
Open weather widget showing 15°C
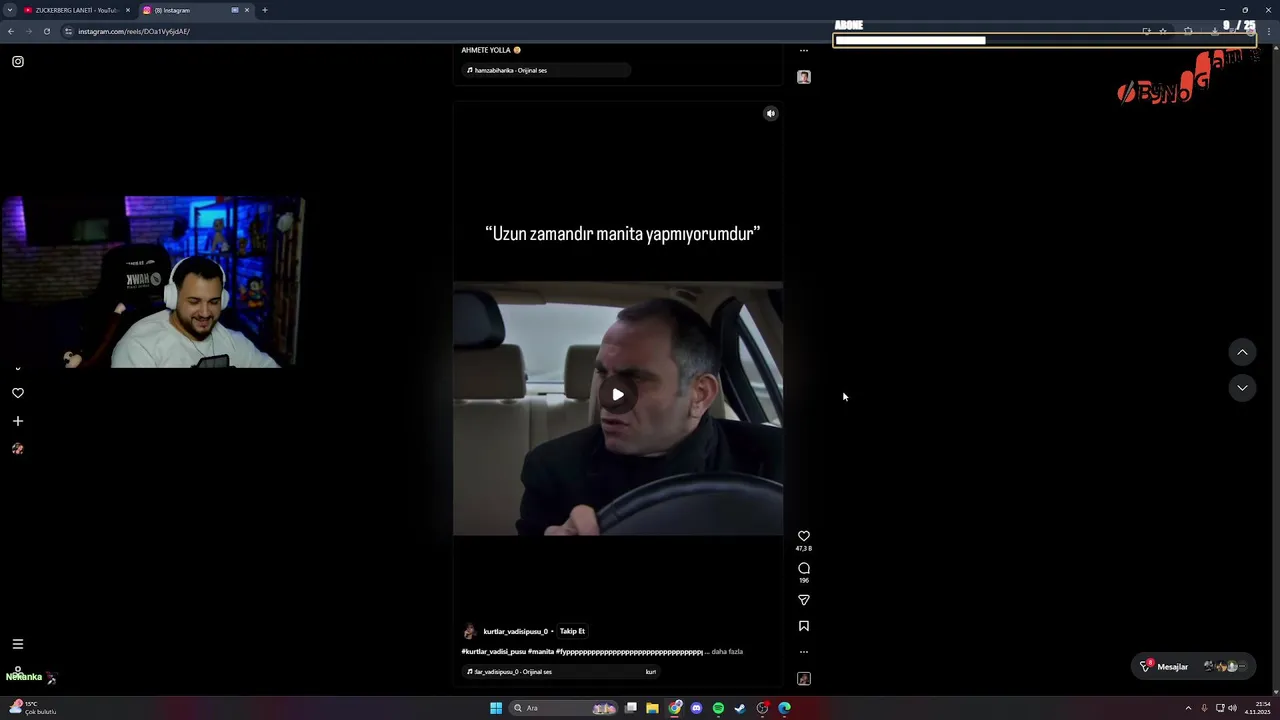32,708
